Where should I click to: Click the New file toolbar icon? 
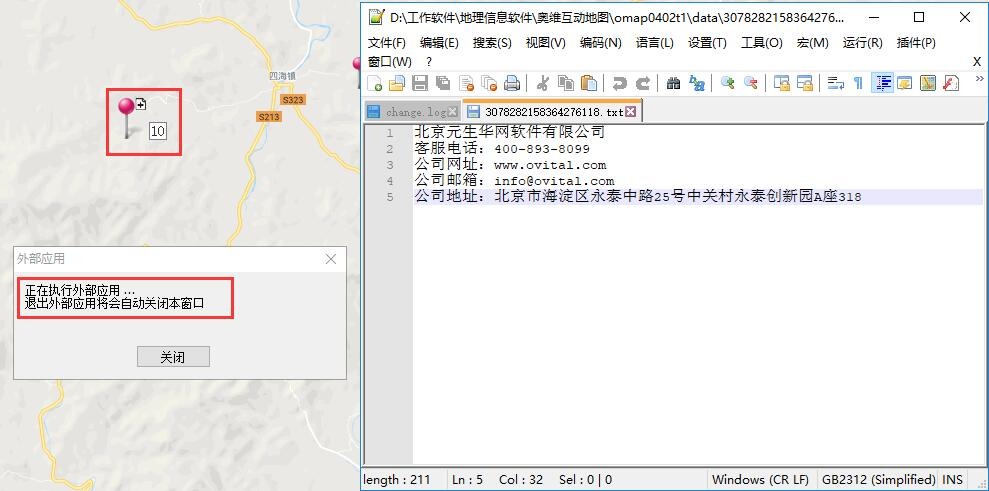coord(375,83)
